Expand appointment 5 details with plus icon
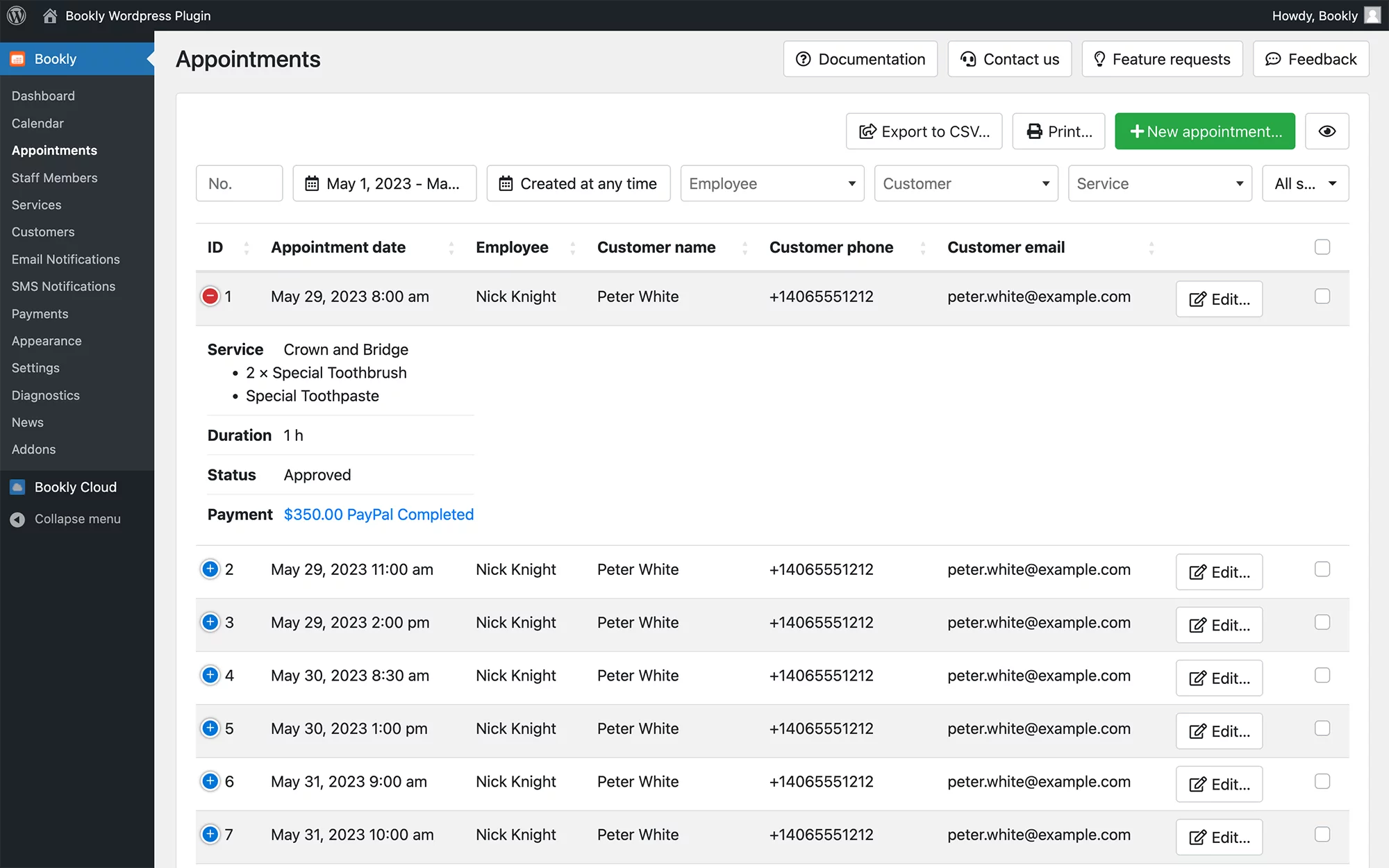Screen dimensions: 1389x868 [x=210, y=728]
